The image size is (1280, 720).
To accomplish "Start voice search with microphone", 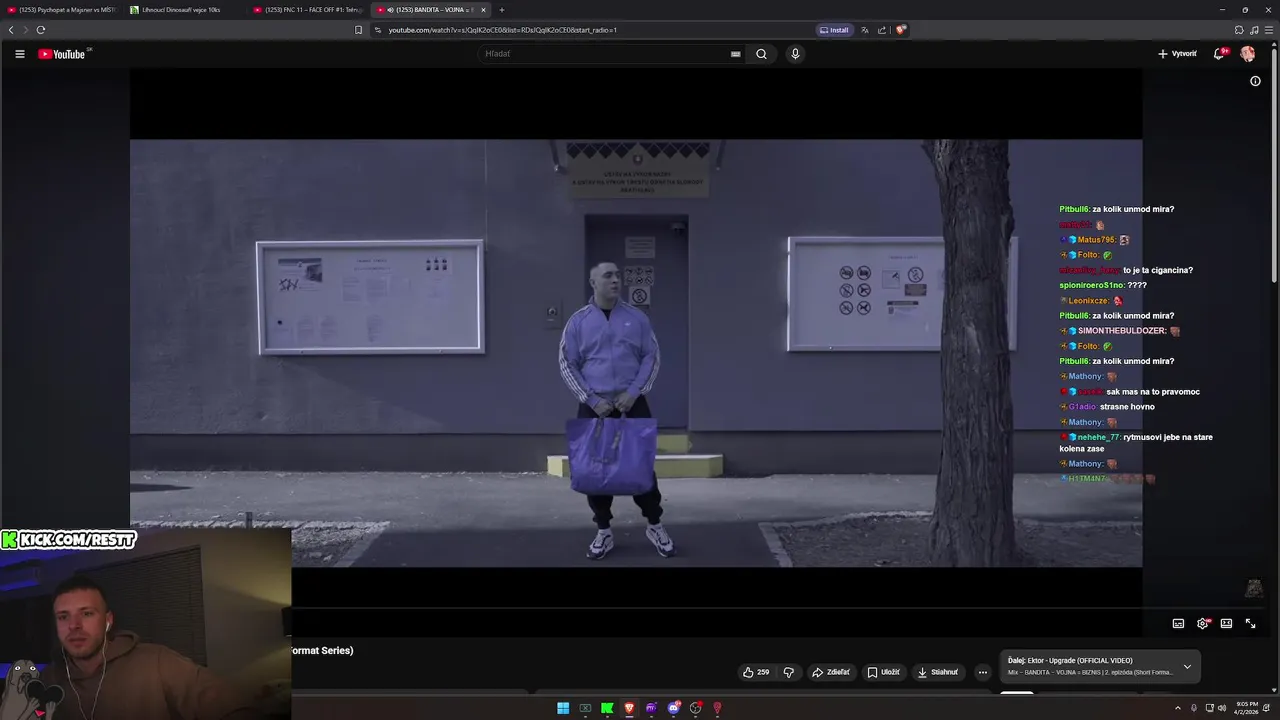I will click(795, 54).
